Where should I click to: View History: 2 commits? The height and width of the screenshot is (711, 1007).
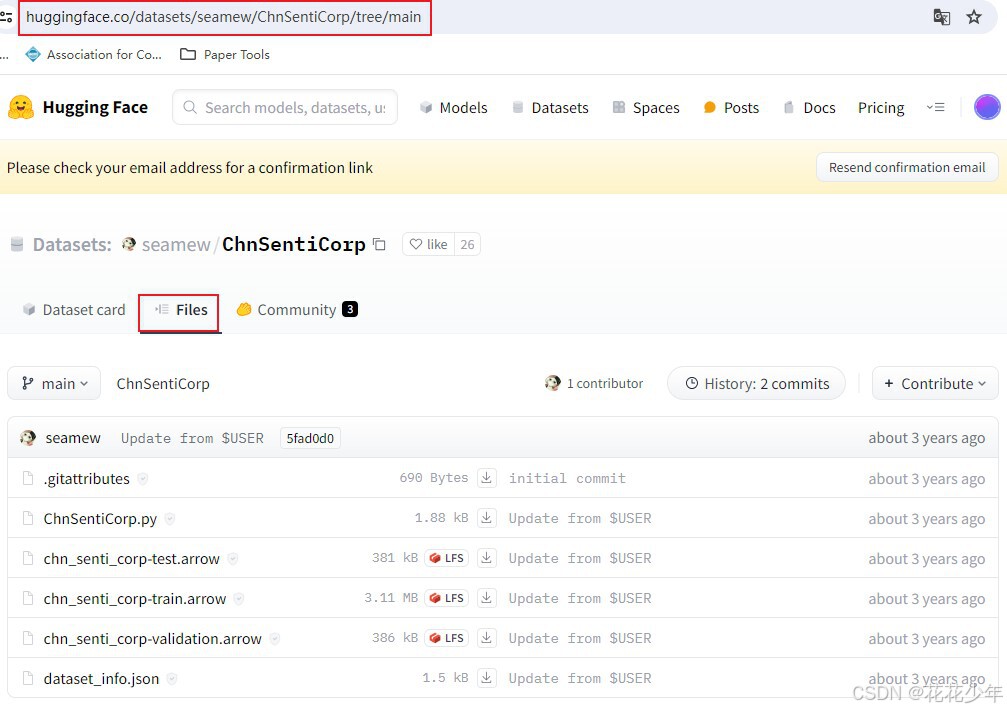(x=757, y=383)
